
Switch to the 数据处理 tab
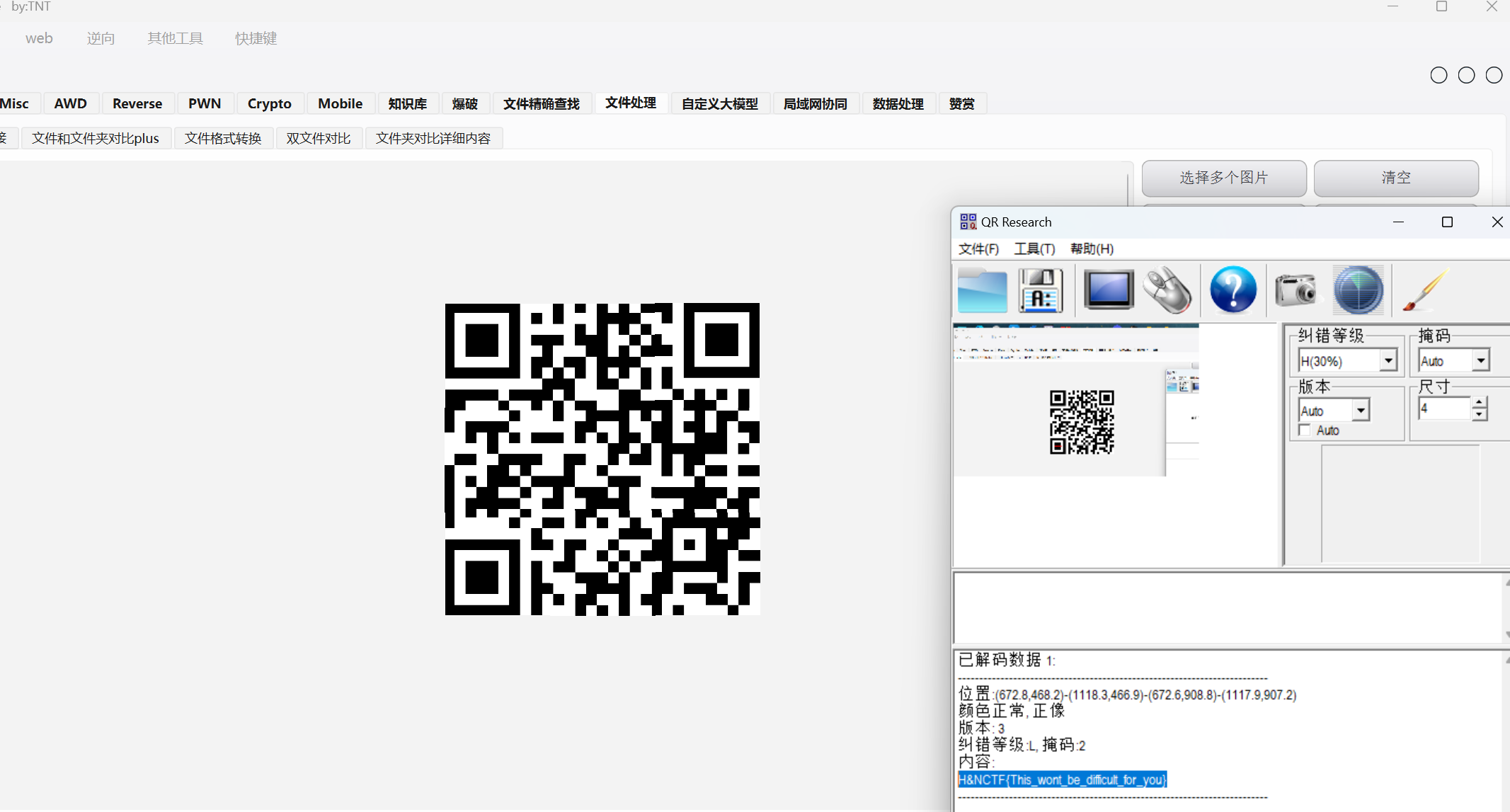tap(898, 103)
